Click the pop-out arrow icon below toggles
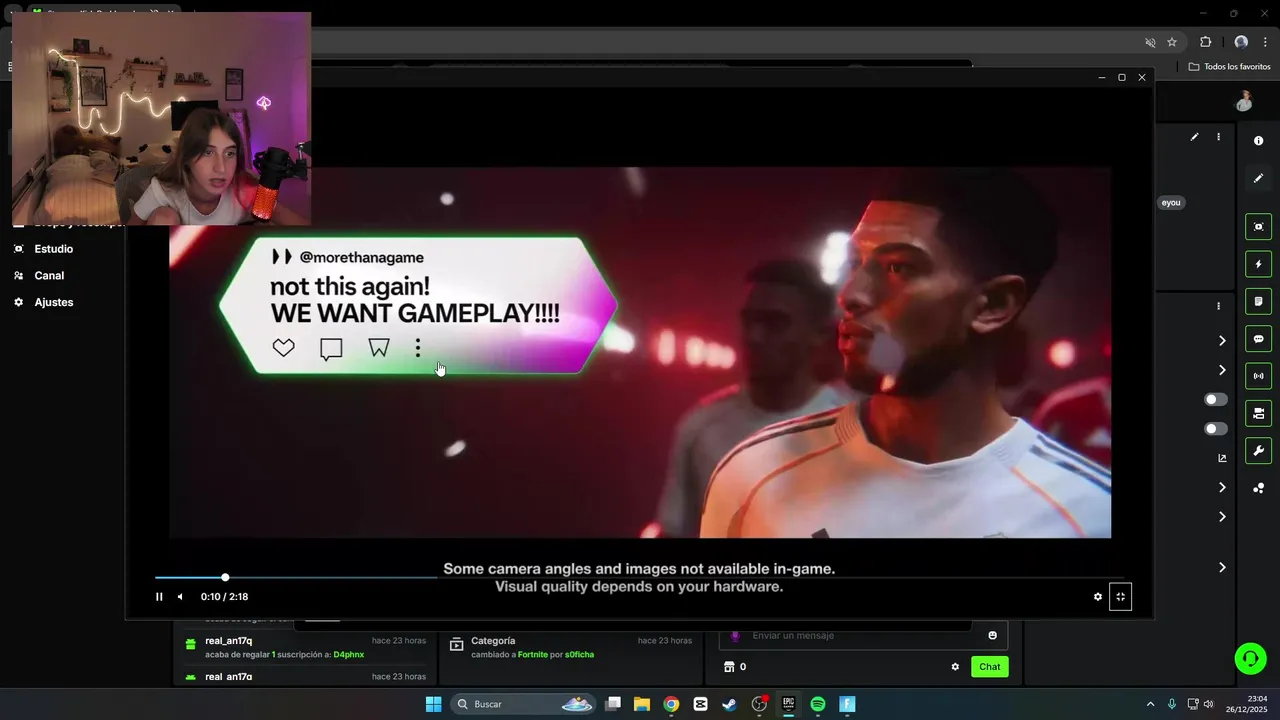Image resolution: width=1280 pixels, height=720 pixels. click(1222, 458)
